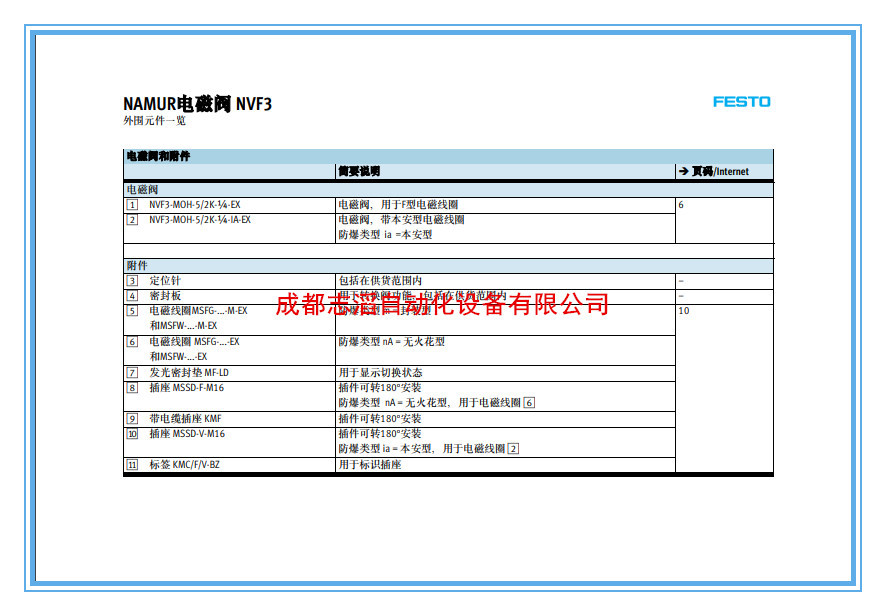Click boxed number 4 beside 密封板
886x616 pixels.
132,296
